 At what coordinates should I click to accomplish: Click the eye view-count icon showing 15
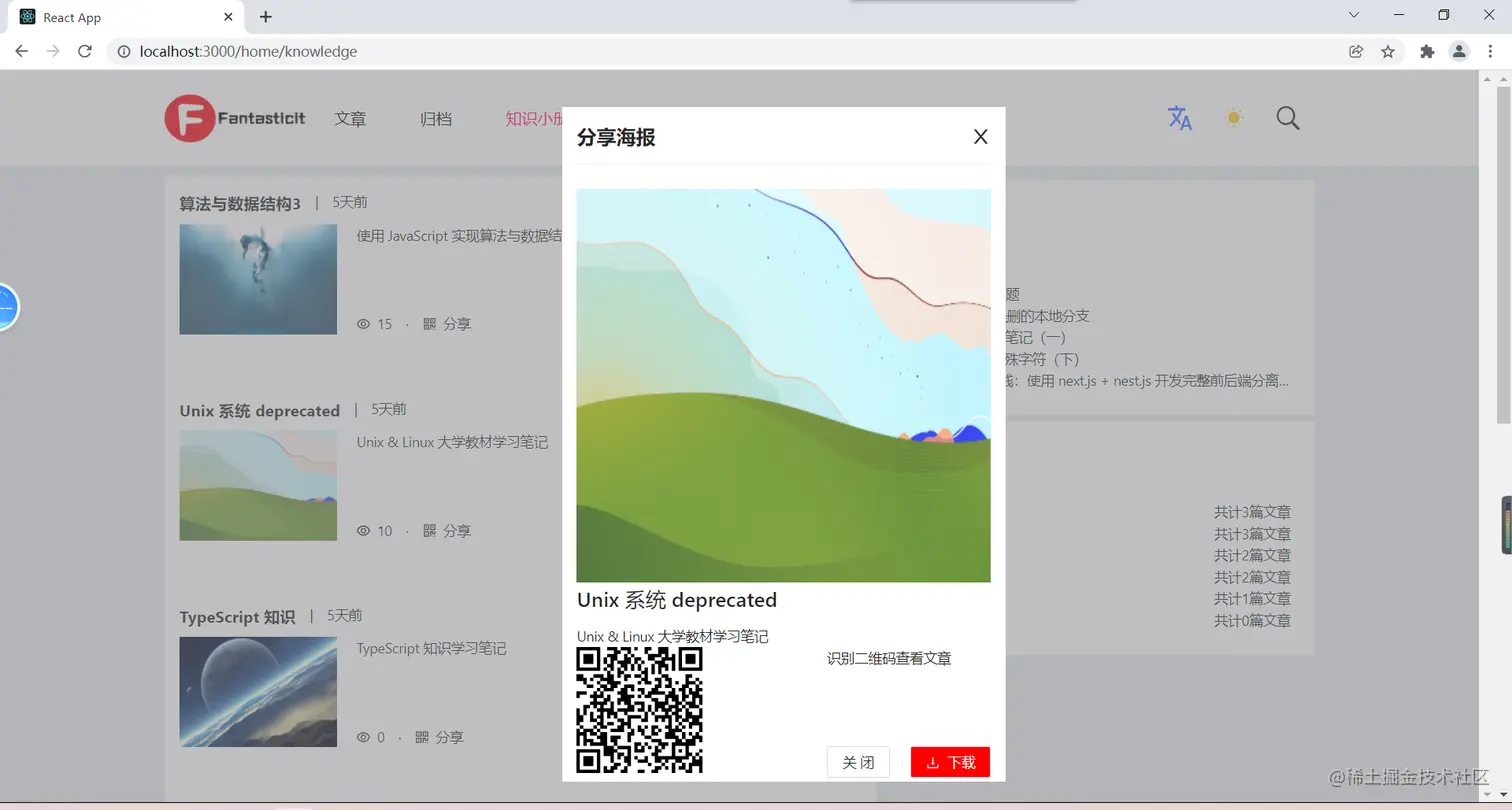click(363, 324)
